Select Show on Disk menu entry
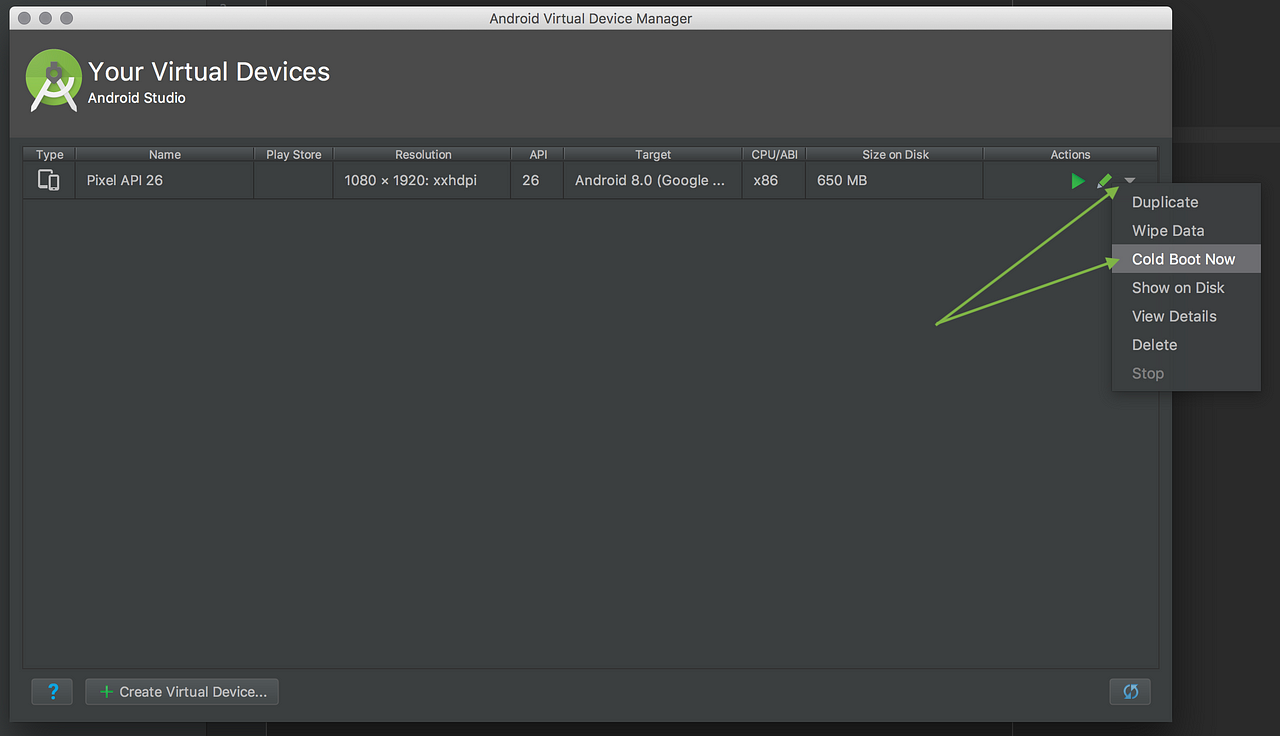The height and width of the screenshot is (736, 1280). coord(1186,288)
